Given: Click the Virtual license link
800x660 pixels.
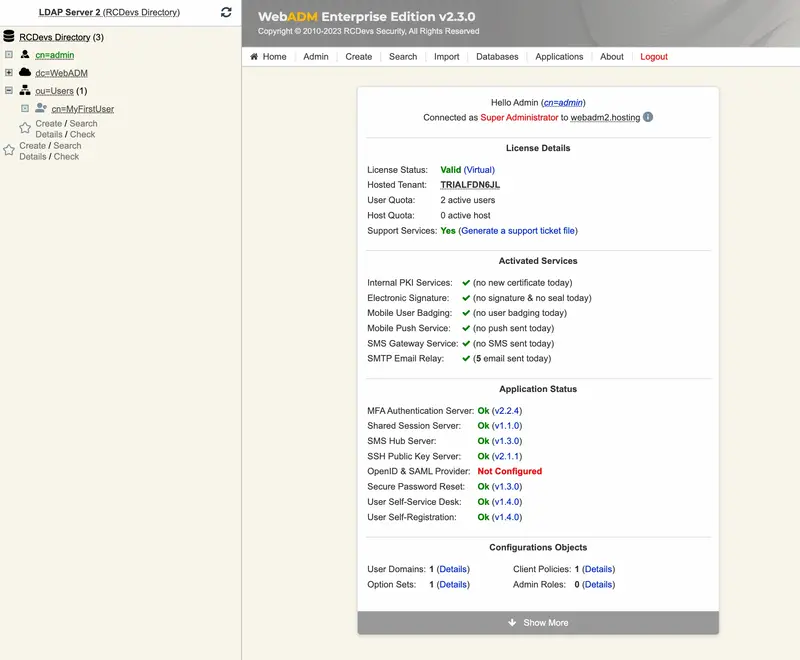Looking at the screenshot, I should click(x=479, y=170).
